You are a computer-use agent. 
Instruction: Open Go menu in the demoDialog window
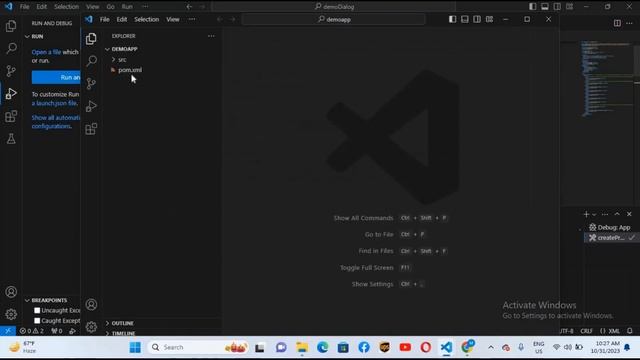(111, 7)
